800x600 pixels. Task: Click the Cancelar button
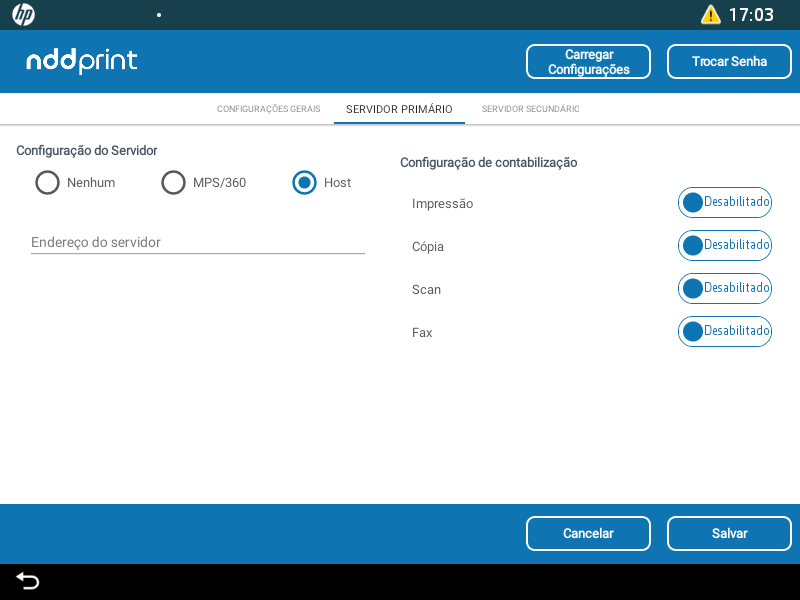[x=588, y=534]
